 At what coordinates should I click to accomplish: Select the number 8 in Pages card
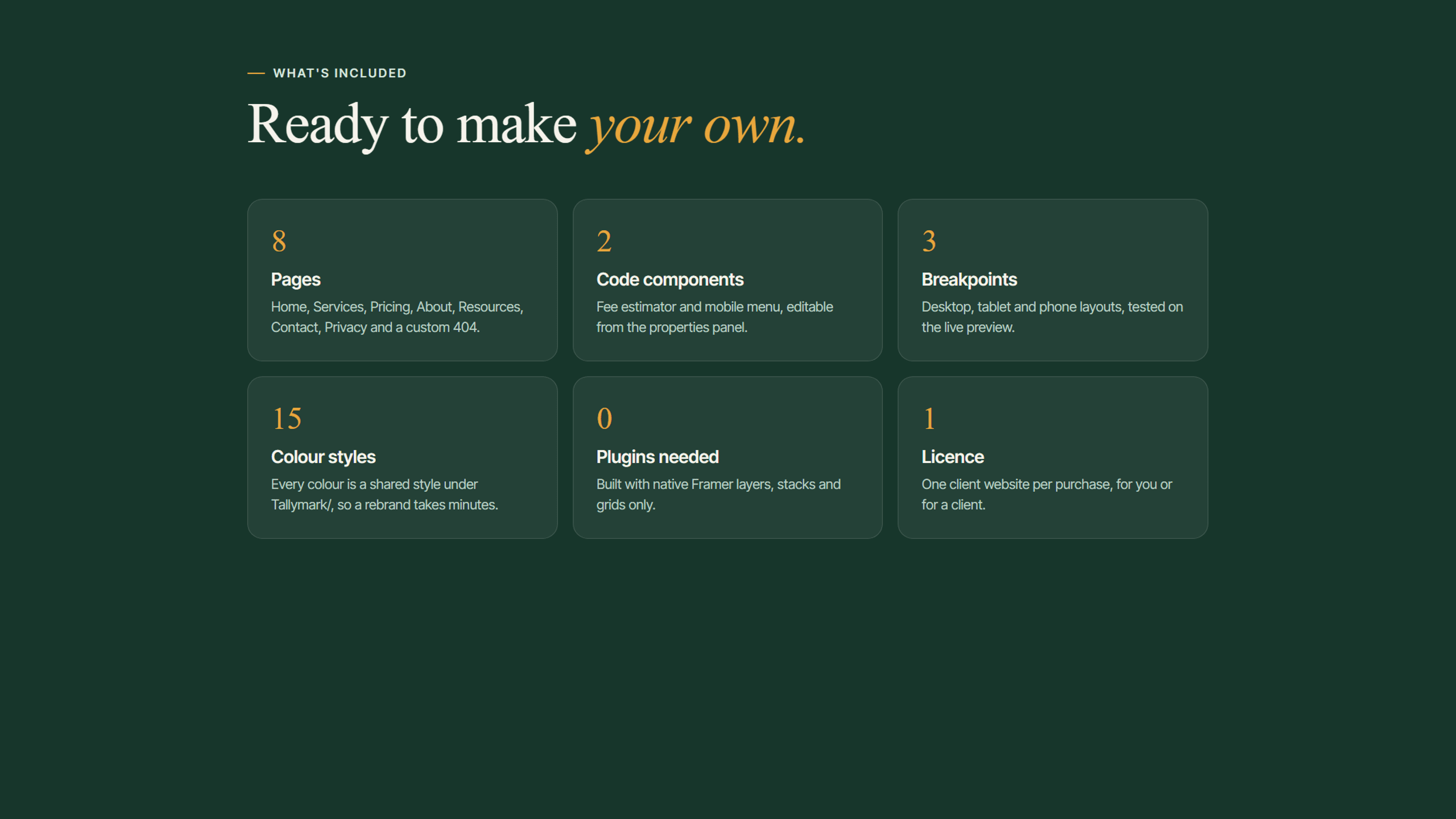pyautogui.click(x=279, y=241)
